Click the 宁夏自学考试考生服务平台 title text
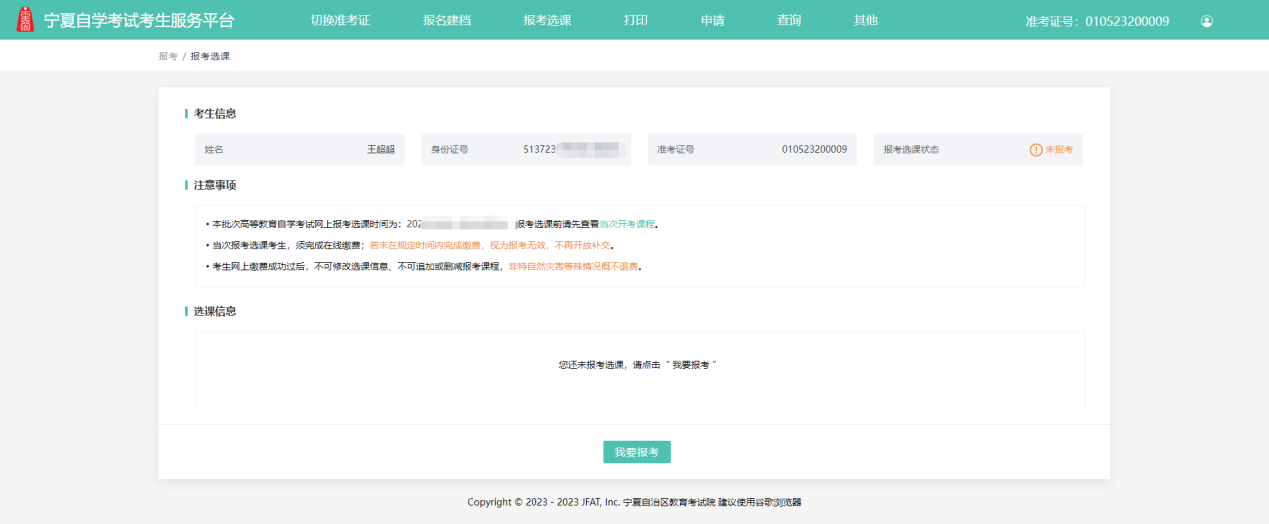 [139, 20]
